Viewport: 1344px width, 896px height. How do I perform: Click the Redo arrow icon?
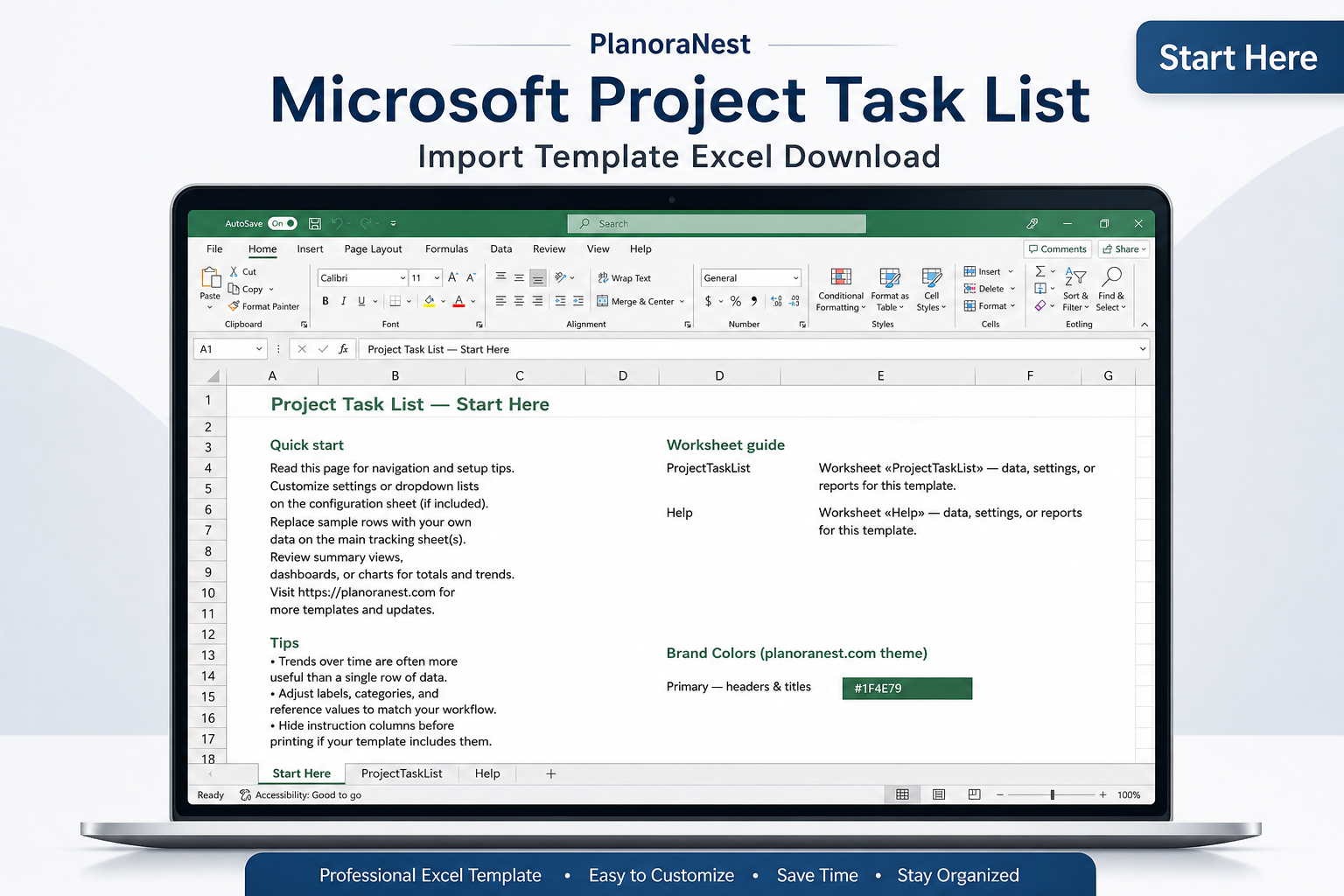(x=366, y=224)
